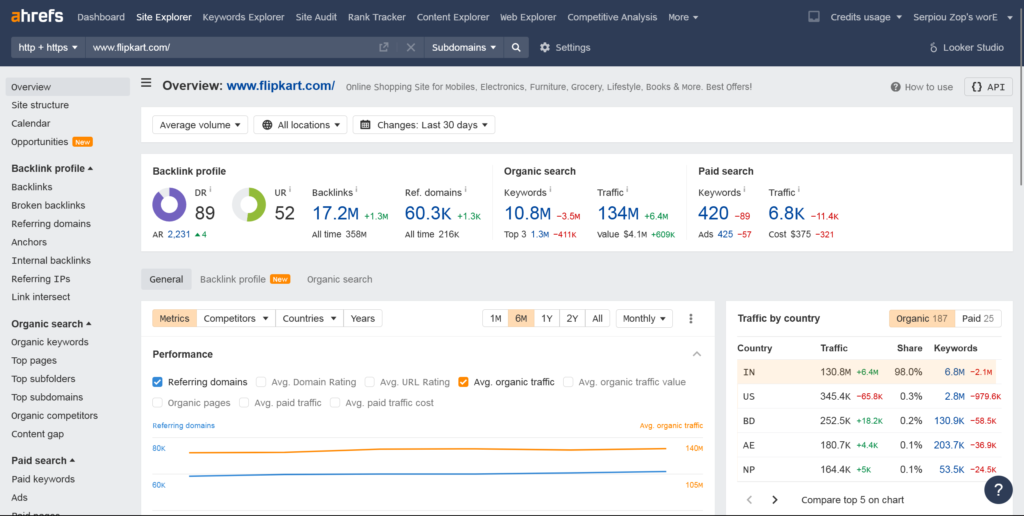This screenshot has width=1024, height=516.
Task: Enable Avg. URL Rating checkbox
Action: pos(370,382)
